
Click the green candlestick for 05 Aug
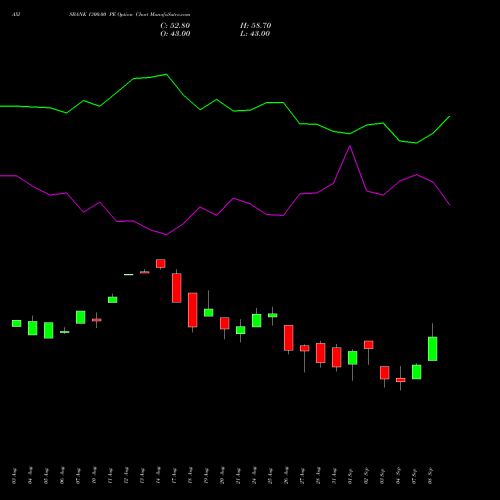[49, 330]
